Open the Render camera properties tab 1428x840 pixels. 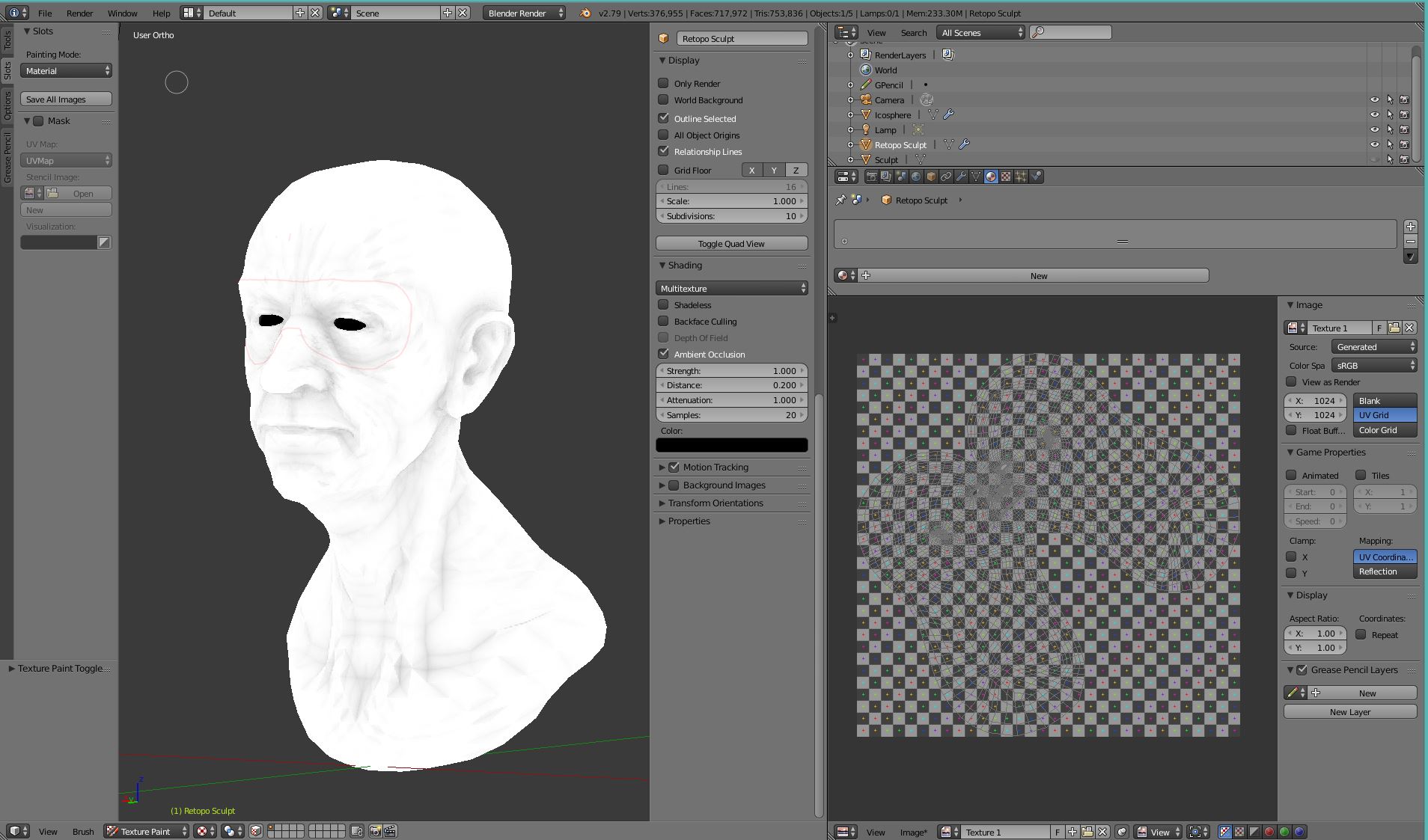(871, 177)
